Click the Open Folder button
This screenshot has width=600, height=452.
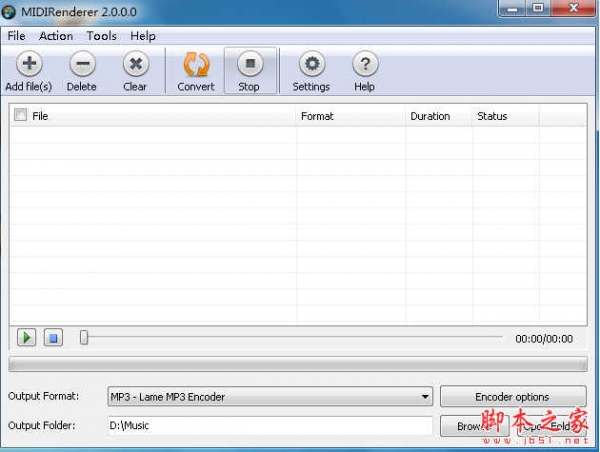point(551,426)
